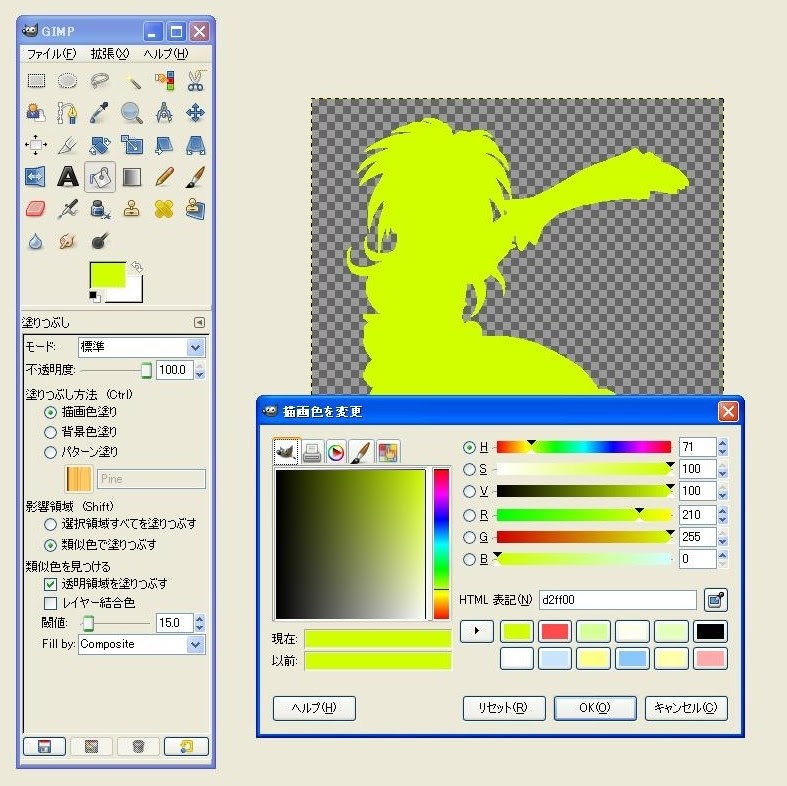Select the Paths tool
The height and width of the screenshot is (786, 787).
coord(67,113)
